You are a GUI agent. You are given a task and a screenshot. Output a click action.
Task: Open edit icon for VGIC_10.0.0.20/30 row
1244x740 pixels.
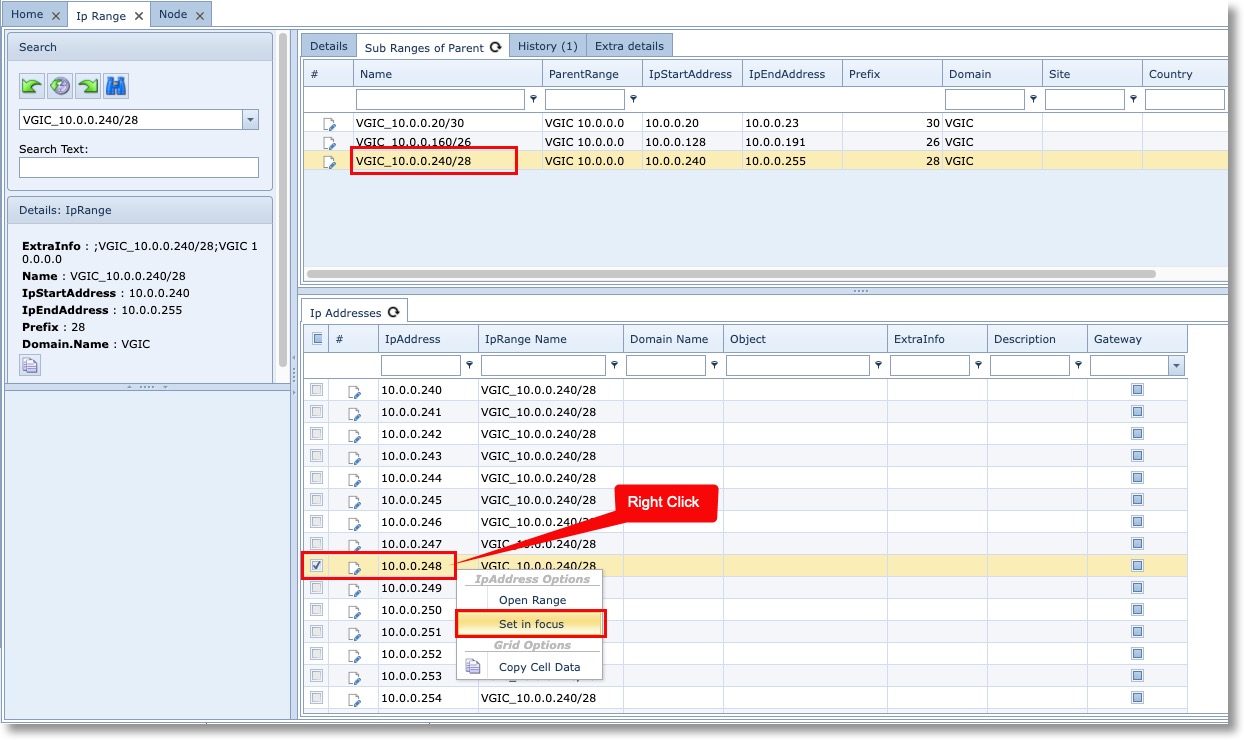(329, 124)
